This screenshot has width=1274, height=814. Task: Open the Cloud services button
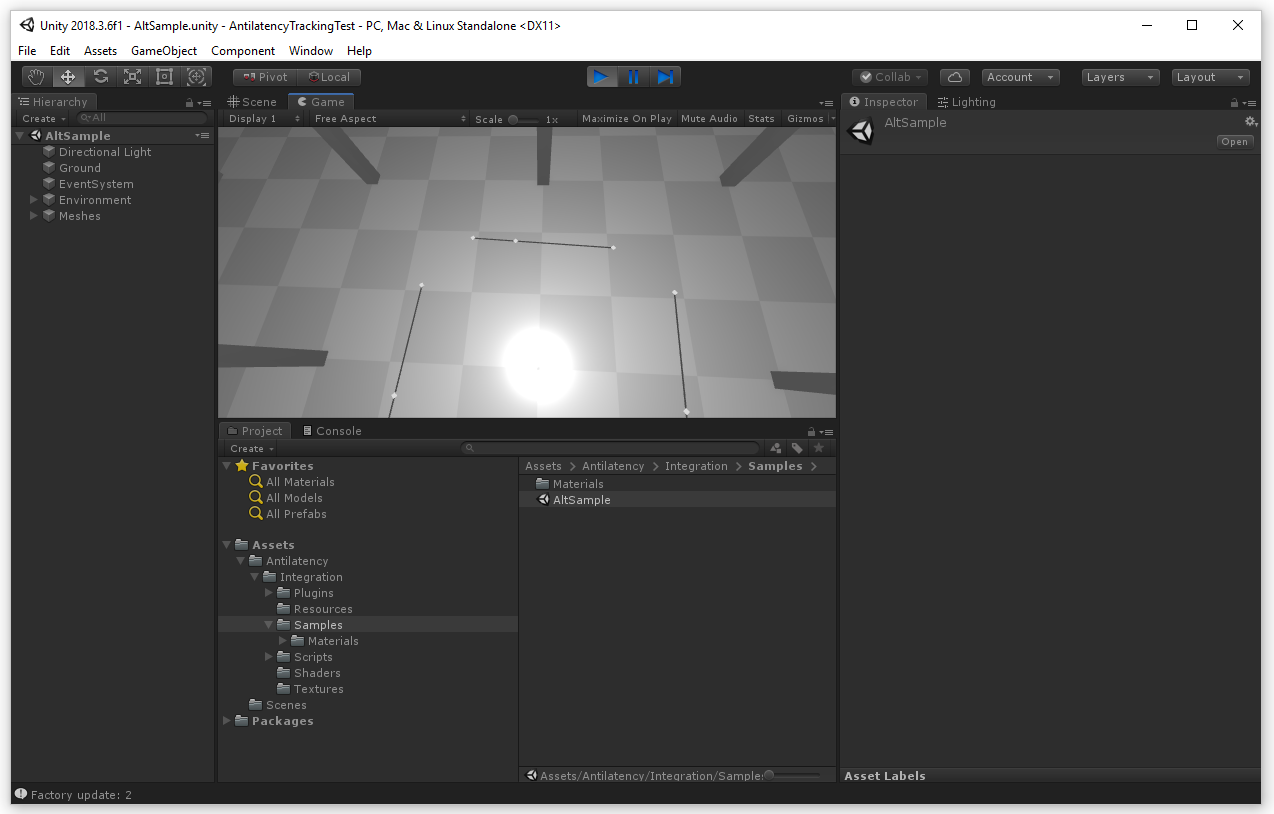coord(955,77)
